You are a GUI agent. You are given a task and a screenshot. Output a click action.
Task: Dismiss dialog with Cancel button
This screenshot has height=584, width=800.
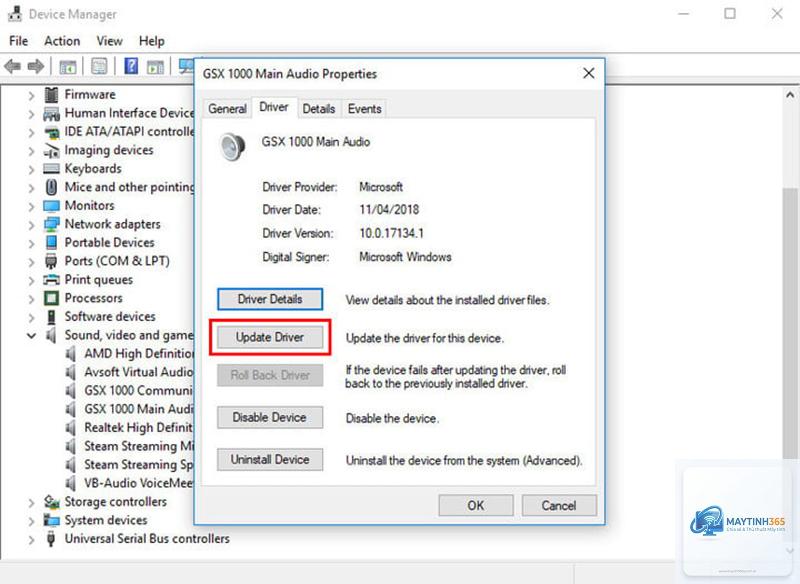tap(559, 505)
